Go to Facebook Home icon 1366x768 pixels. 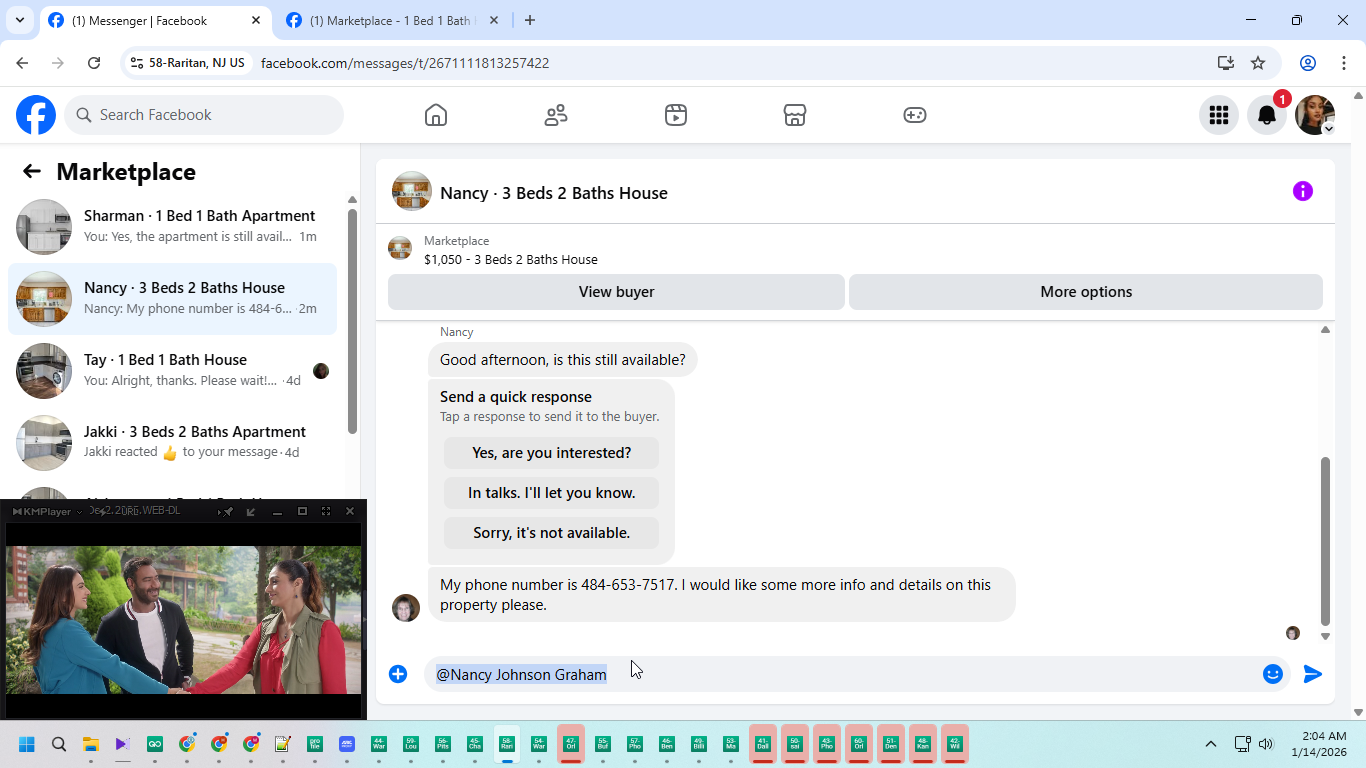[x=436, y=115]
